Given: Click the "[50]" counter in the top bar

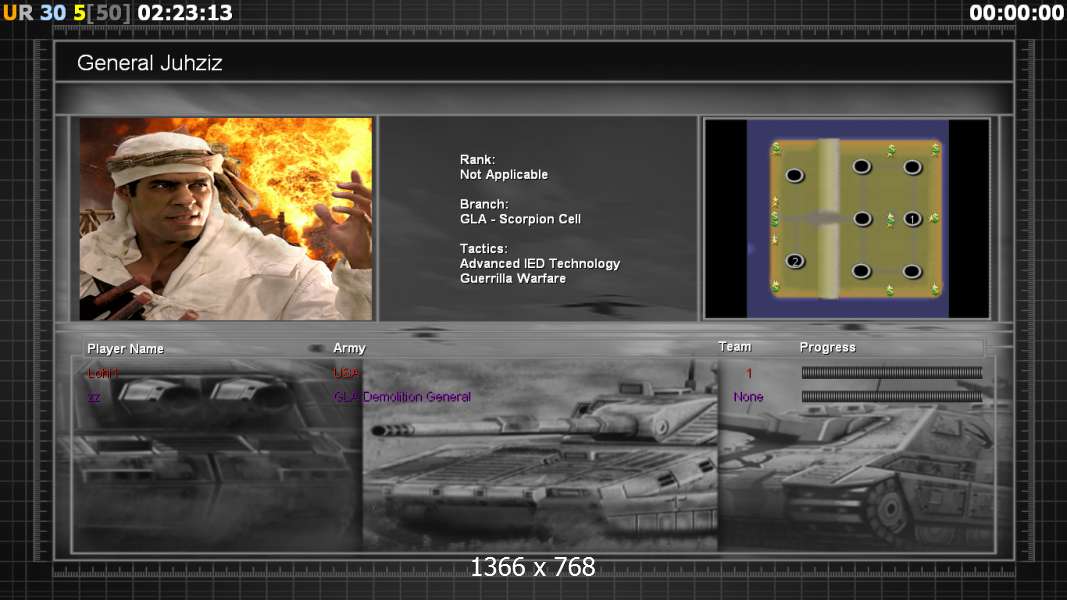Looking at the screenshot, I should pyautogui.click(x=109, y=12).
